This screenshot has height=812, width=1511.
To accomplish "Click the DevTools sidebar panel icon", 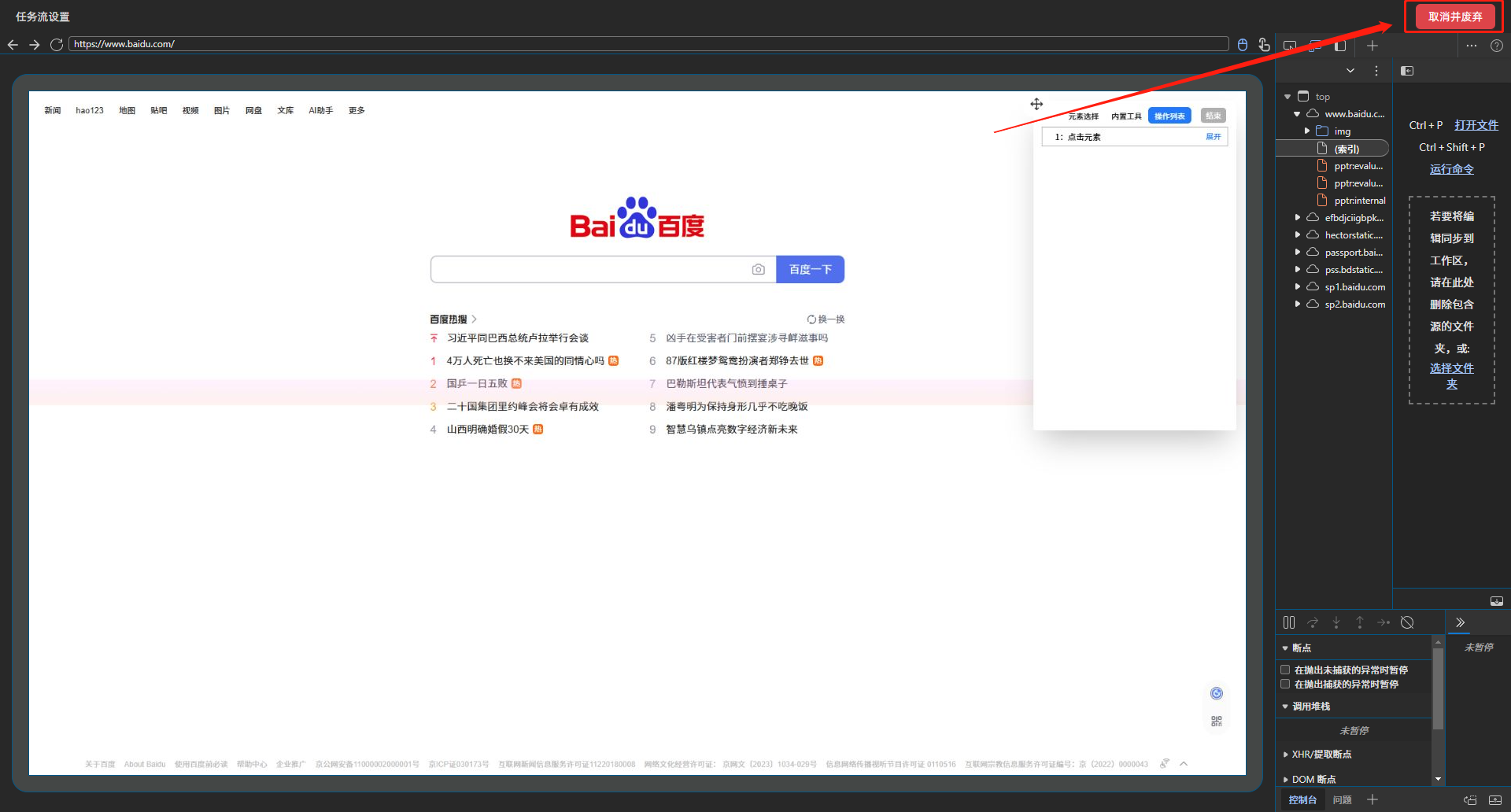I will click(1340, 46).
